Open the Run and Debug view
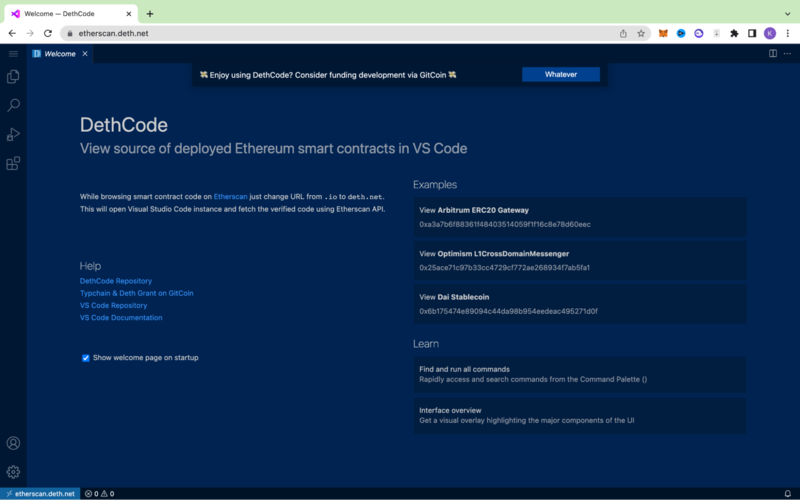The image size is (800, 500). pyautogui.click(x=13, y=134)
